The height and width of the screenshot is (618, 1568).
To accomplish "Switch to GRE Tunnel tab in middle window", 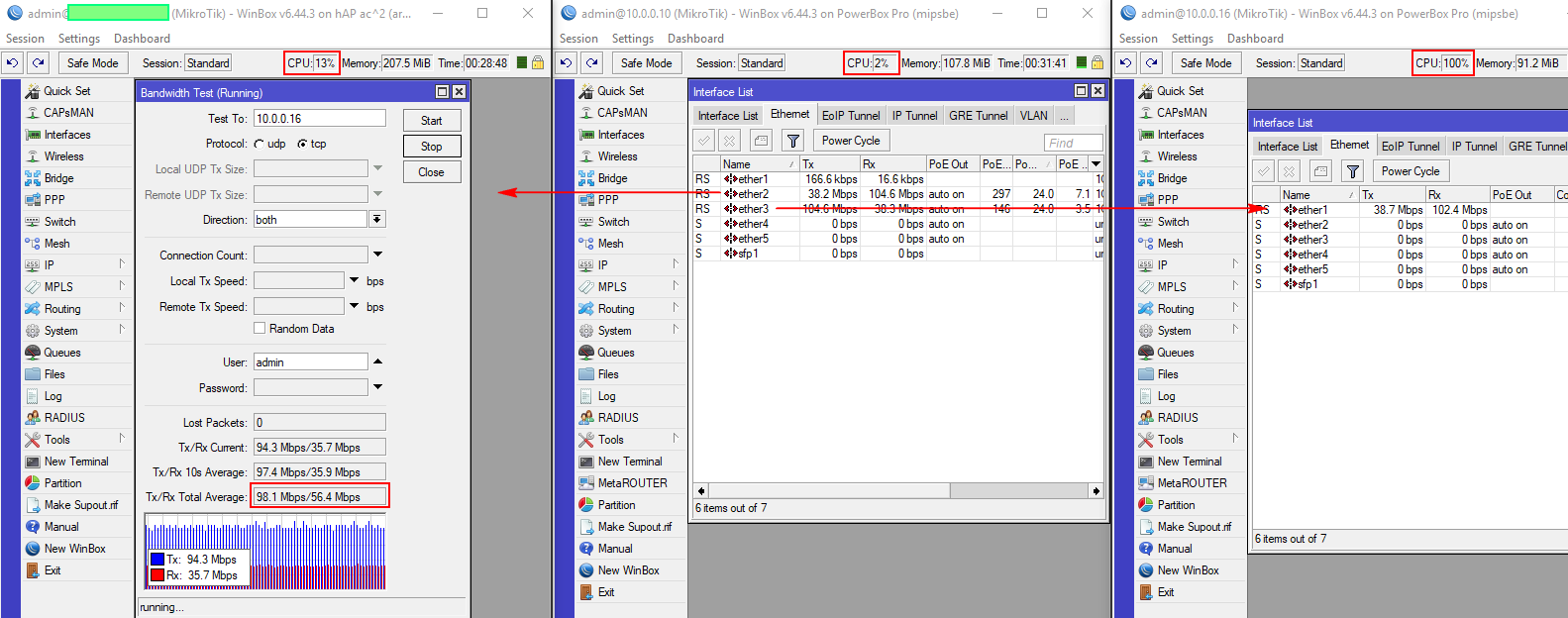I will point(979,115).
